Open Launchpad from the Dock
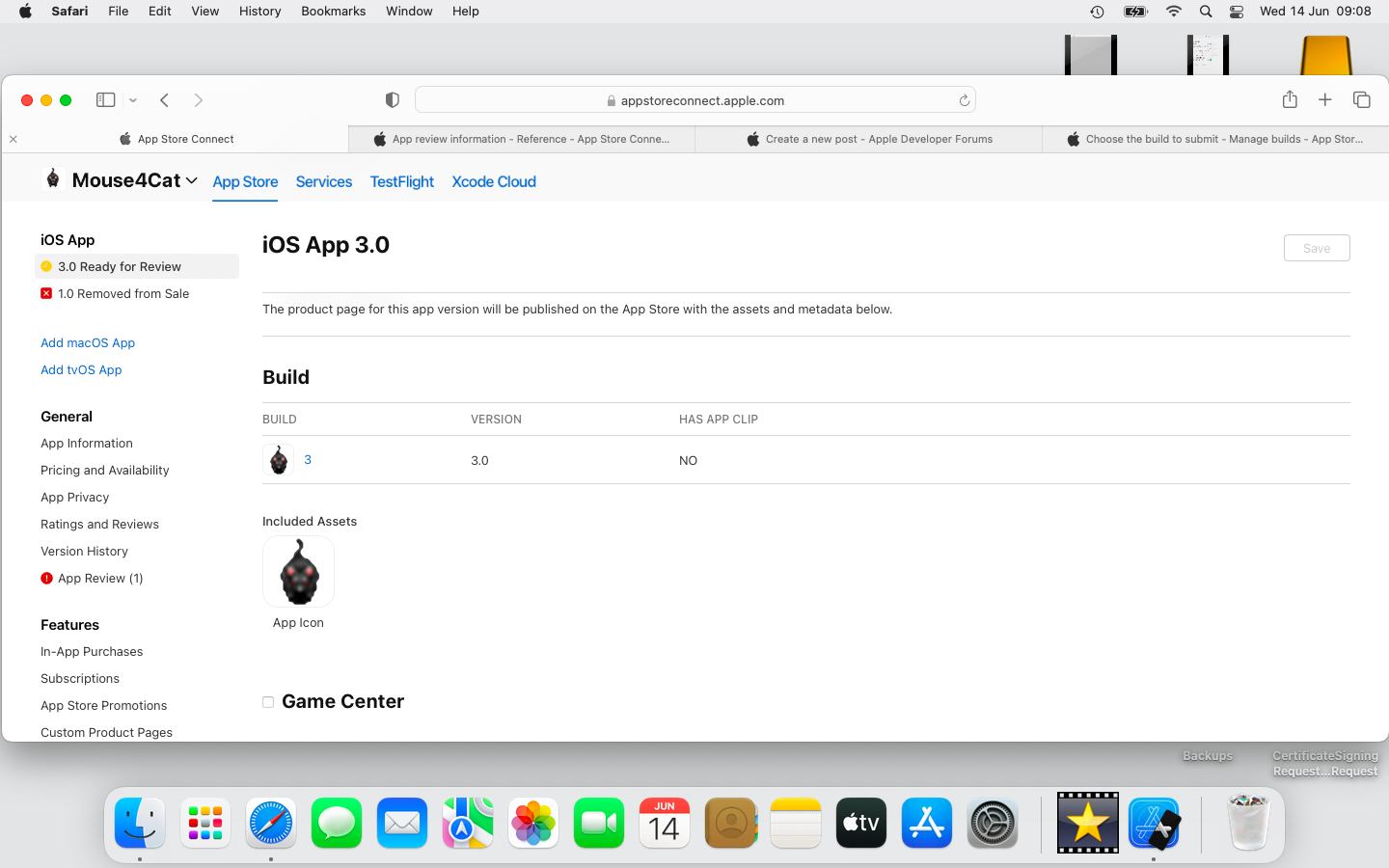Viewport: 1389px width, 868px height. tap(205, 823)
